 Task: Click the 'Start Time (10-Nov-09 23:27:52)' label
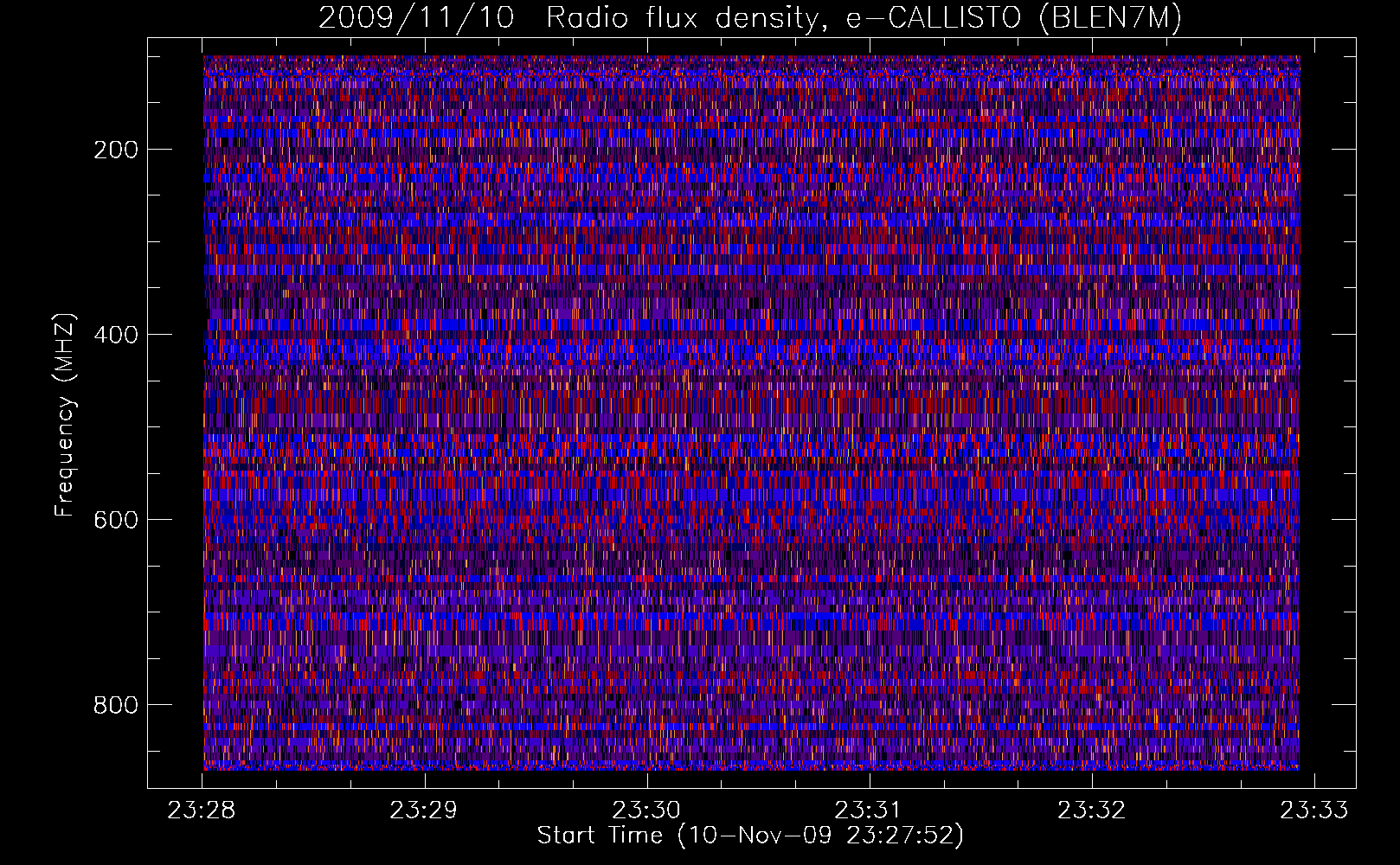[x=750, y=836]
